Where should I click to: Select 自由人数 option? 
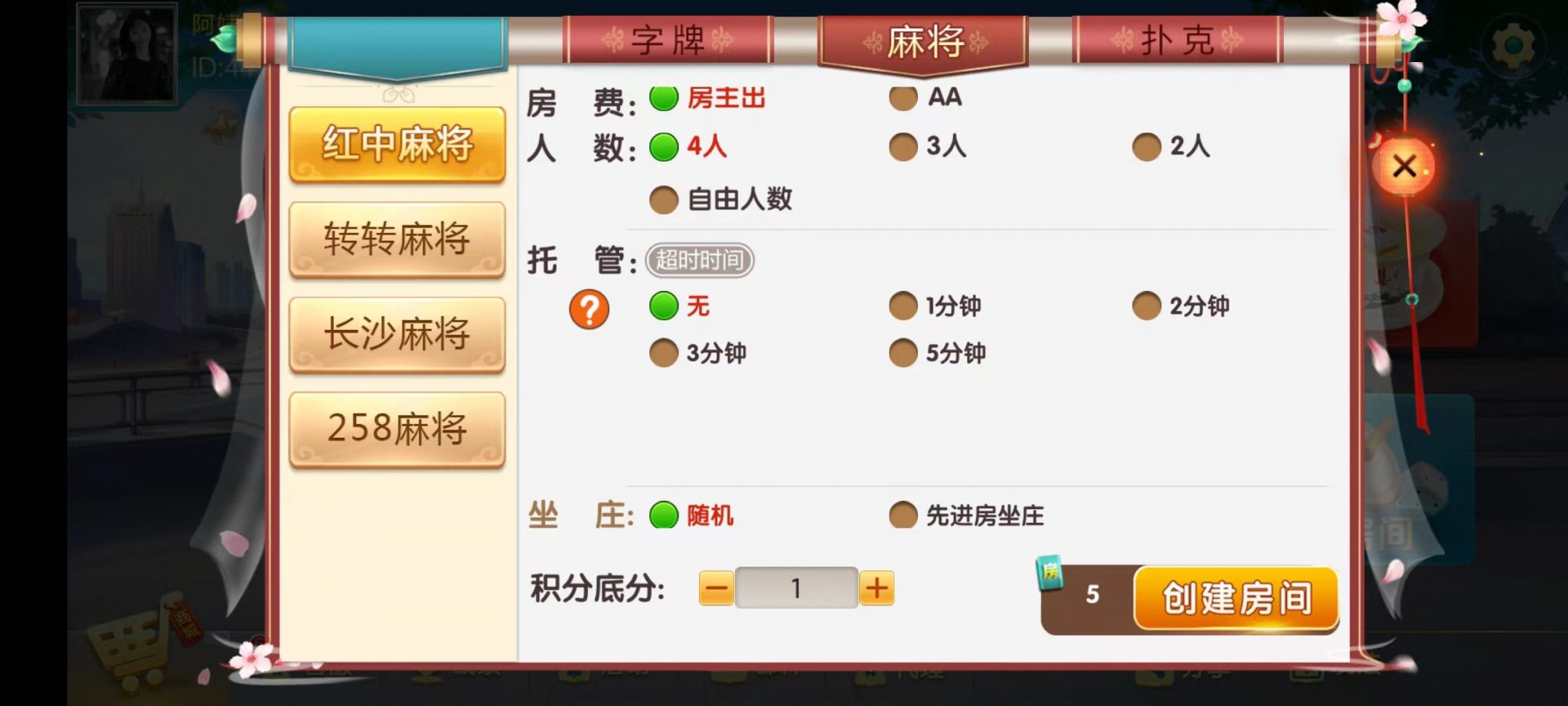(x=720, y=200)
